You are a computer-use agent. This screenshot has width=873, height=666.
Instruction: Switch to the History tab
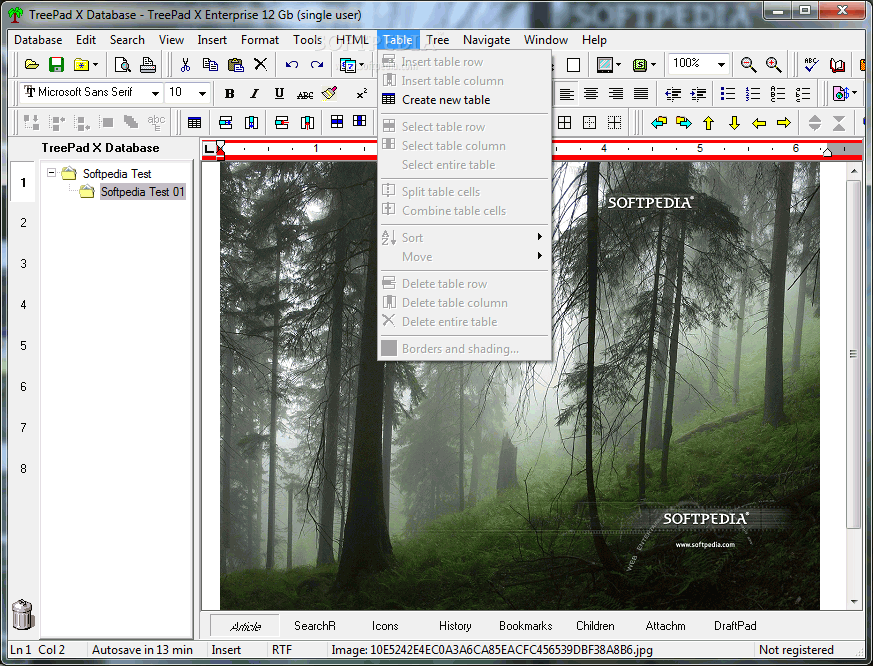pos(455,626)
